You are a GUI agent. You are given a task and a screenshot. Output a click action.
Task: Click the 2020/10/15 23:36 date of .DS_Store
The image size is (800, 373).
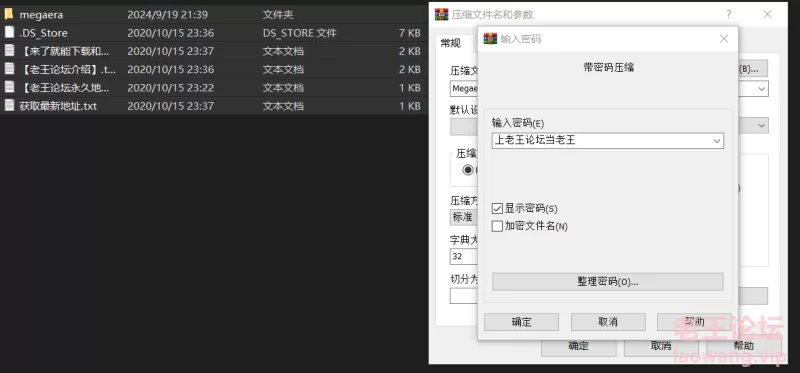pyautogui.click(x=170, y=33)
